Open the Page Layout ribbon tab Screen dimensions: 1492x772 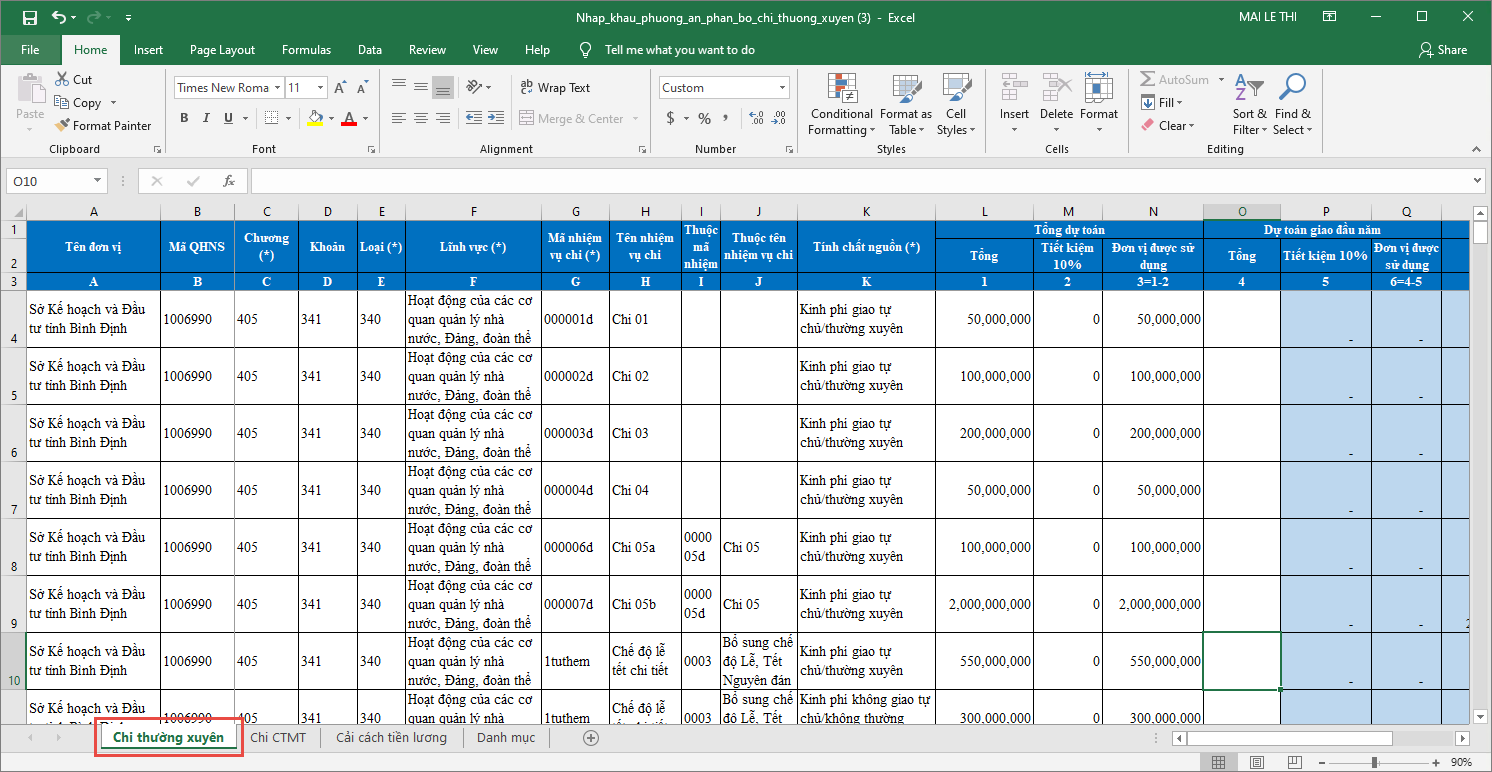coord(222,50)
